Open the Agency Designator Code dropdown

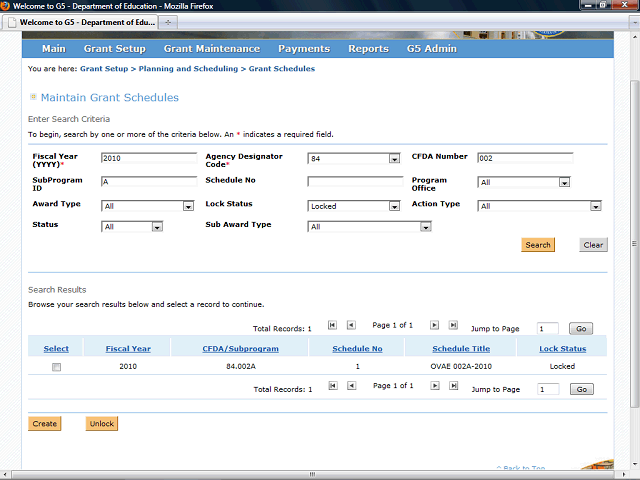pos(394,159)
